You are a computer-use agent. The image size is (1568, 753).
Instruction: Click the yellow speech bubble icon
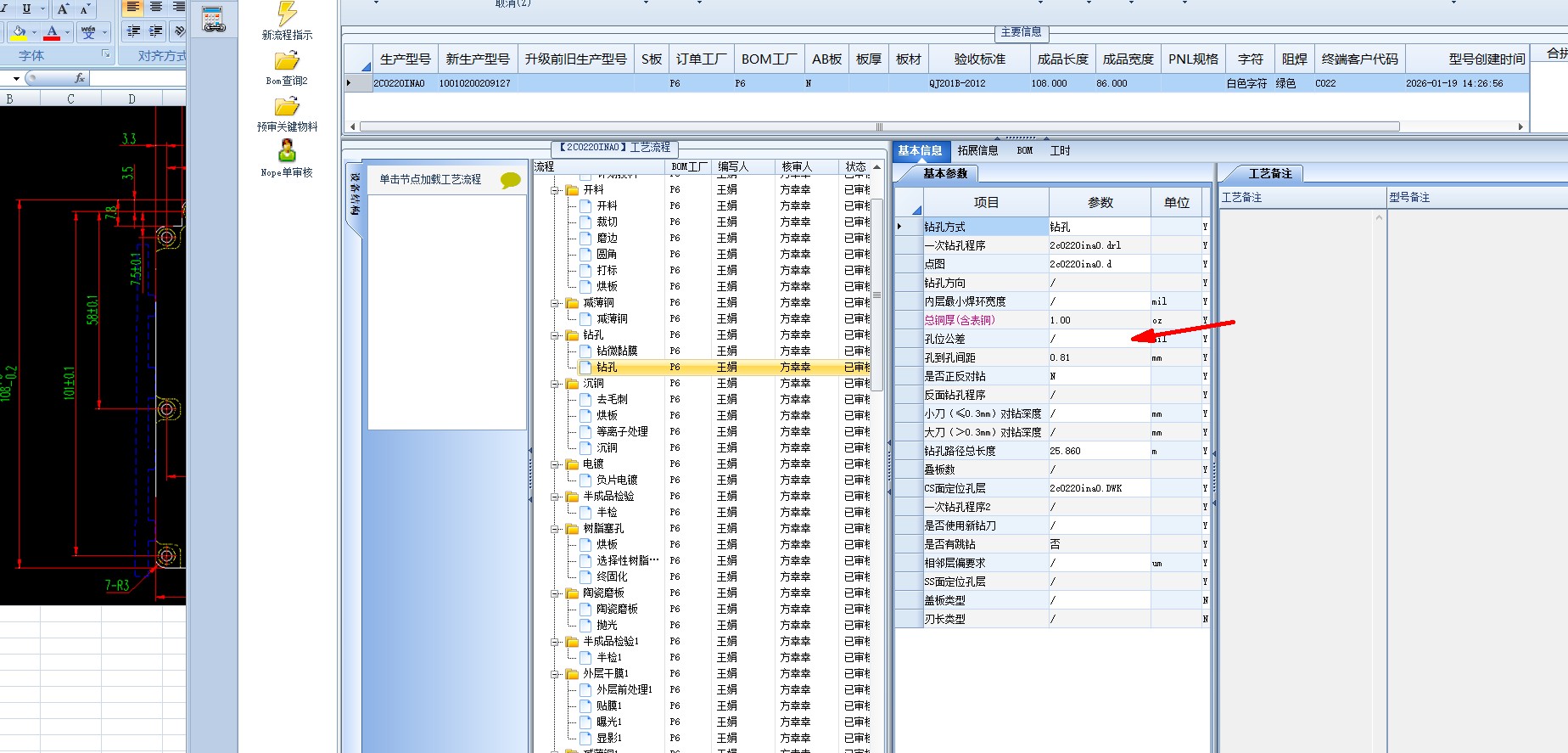pos(511,180)
